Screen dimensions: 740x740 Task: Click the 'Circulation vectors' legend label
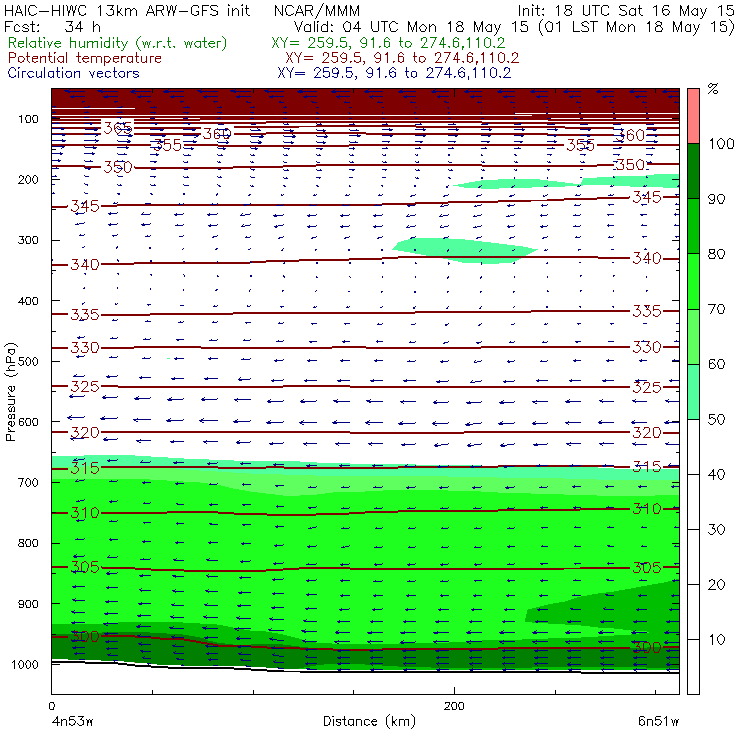[74, 73]
